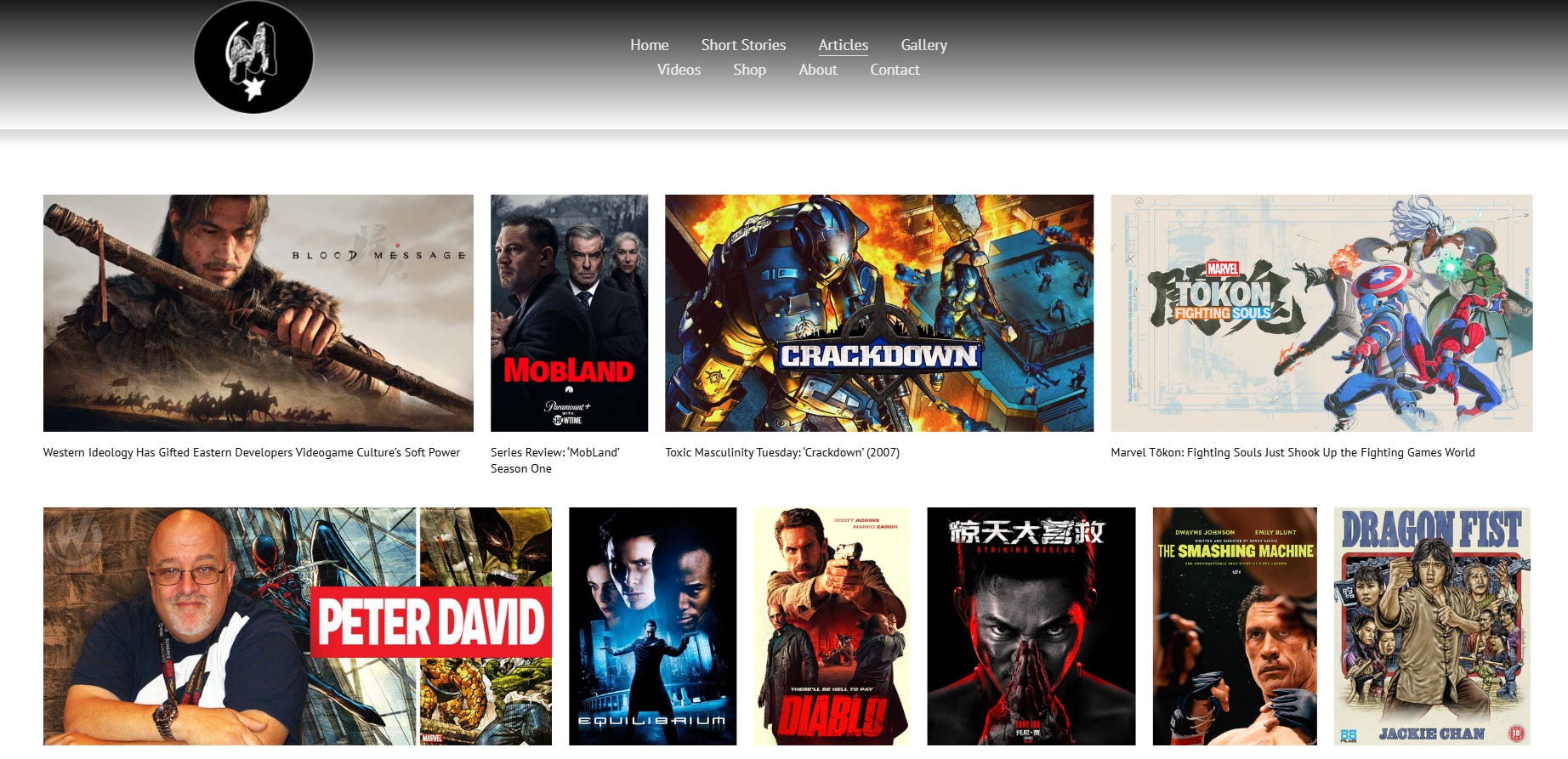Viewport: 1568px width, 759px height.
Task: Click the round site logo
Action: tap(253, 57)
